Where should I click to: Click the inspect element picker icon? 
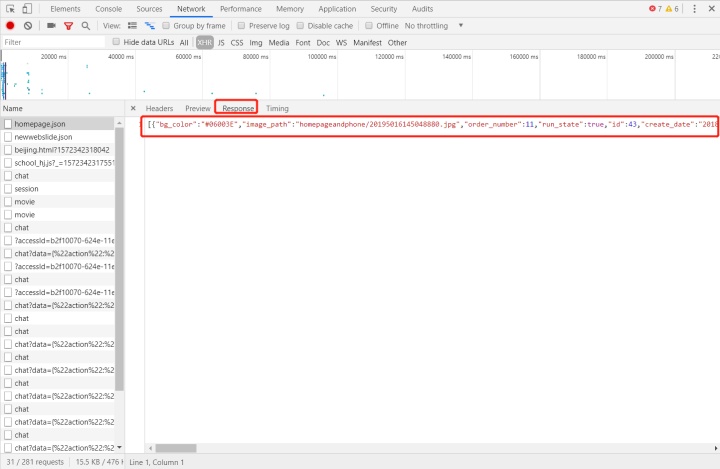[x=11, y=9]
